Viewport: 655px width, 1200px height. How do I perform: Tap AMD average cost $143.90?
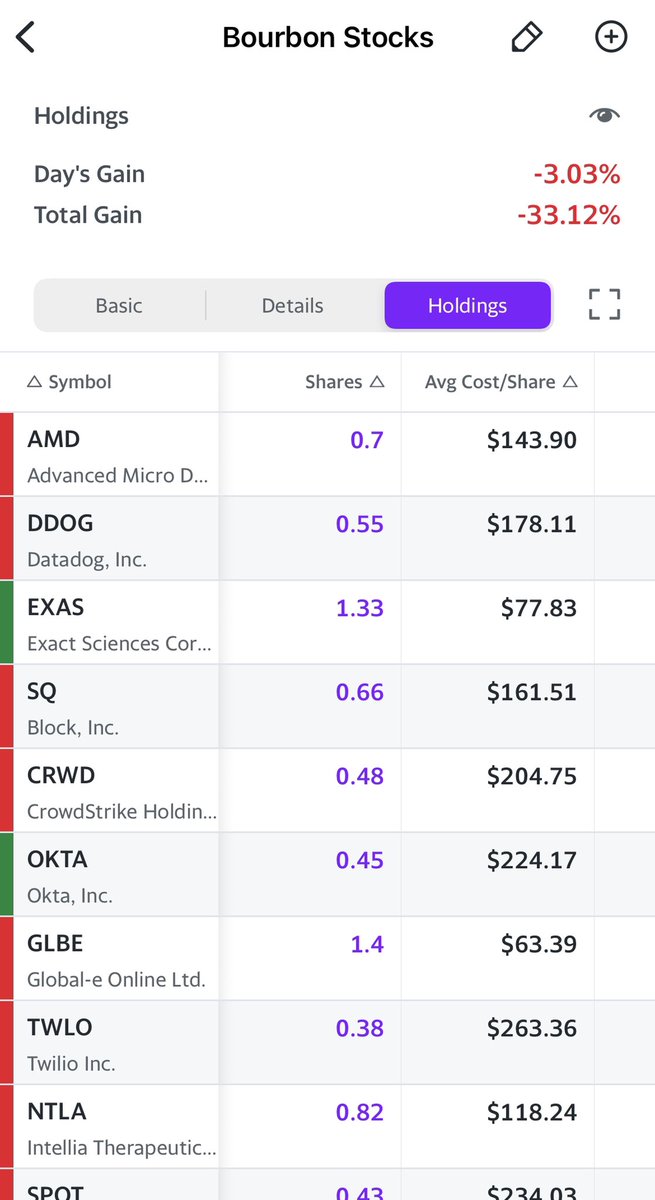(532, 440)
